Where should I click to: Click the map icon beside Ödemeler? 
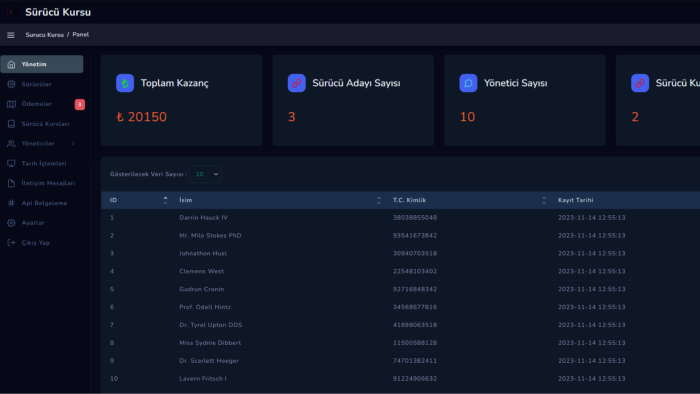[11, 104]
